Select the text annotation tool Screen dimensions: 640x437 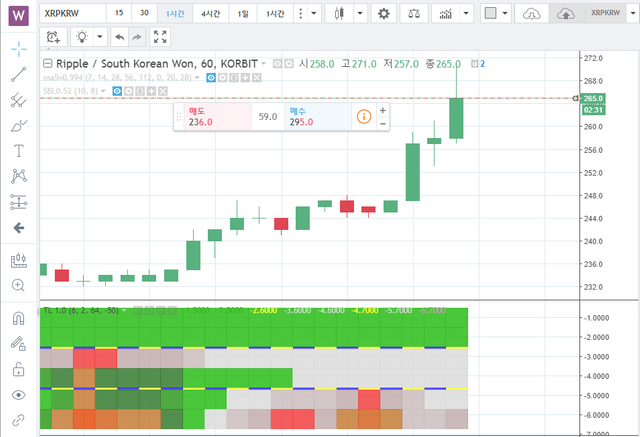(x=18, y=151)
